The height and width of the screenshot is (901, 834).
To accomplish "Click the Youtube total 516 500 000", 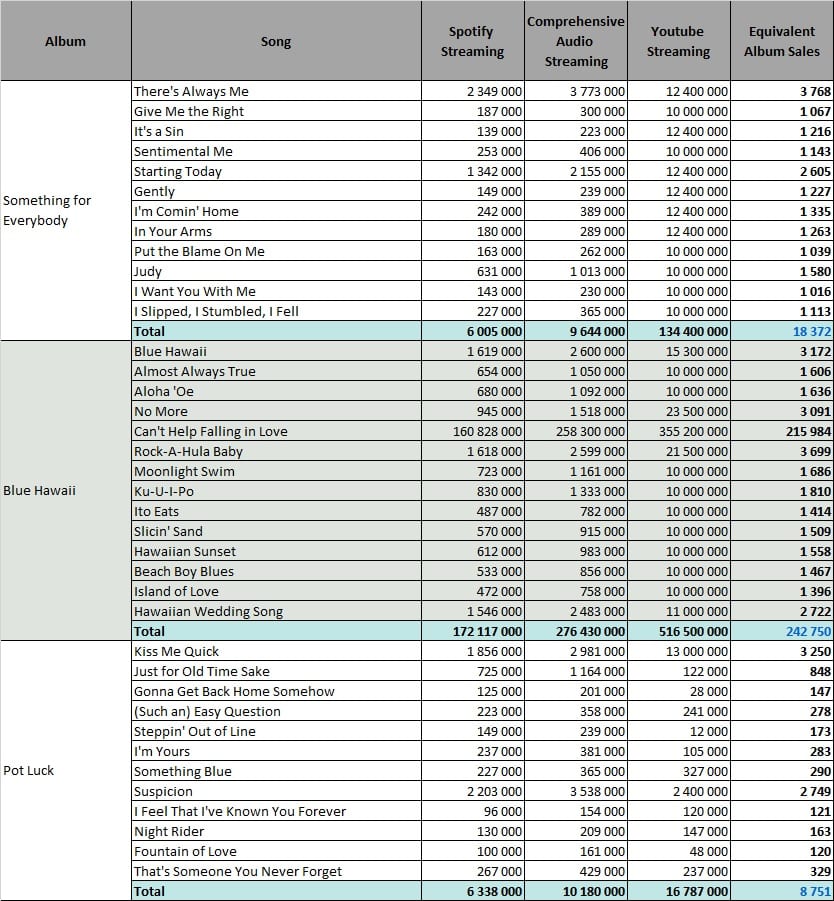I will point(679,631).
